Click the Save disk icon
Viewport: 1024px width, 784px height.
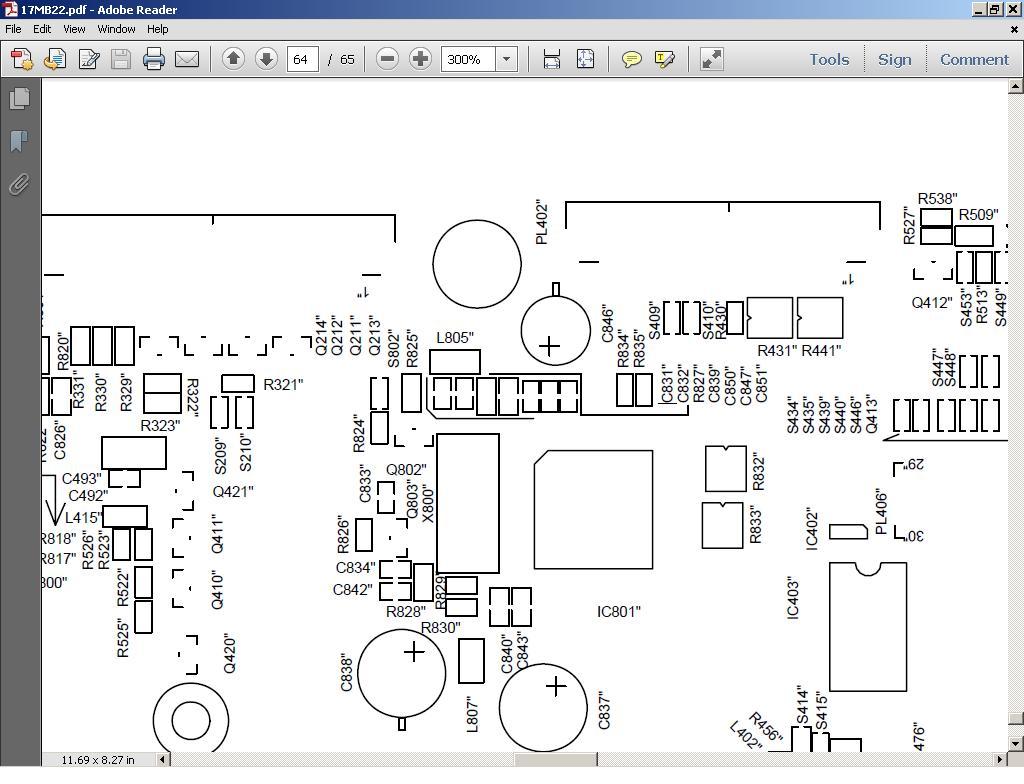point(121,59)
